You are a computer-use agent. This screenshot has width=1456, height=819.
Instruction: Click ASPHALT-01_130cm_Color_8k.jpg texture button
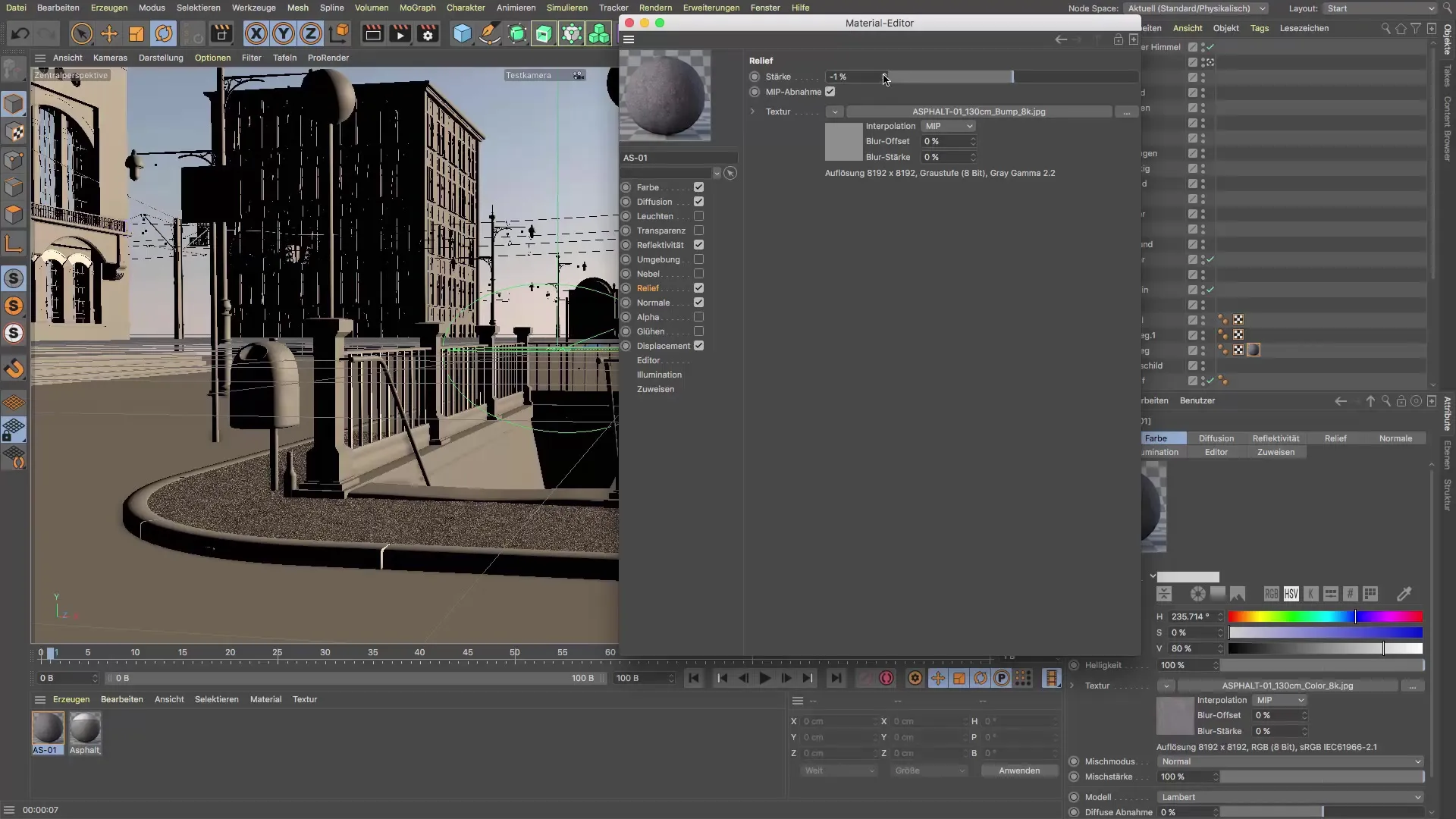(1287, 686)
